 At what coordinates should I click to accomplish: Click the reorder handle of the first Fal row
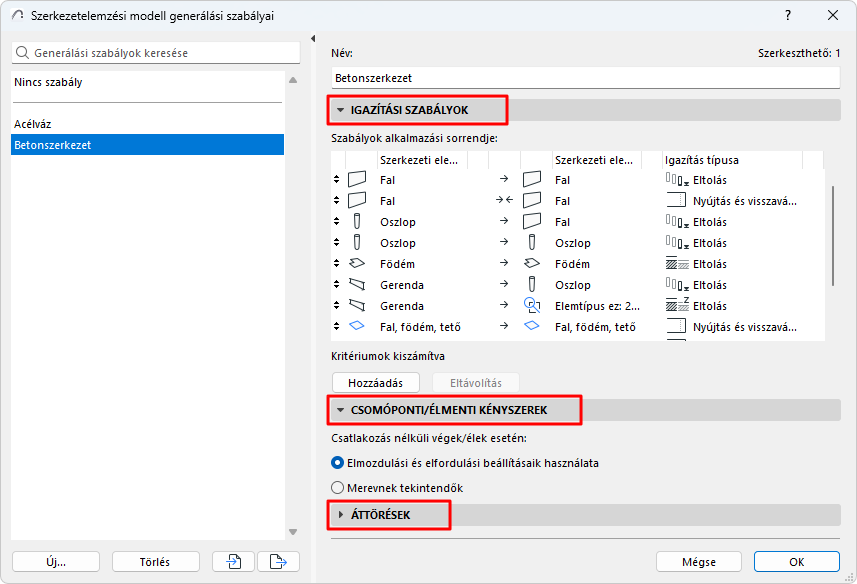click(x=337, y=180)
